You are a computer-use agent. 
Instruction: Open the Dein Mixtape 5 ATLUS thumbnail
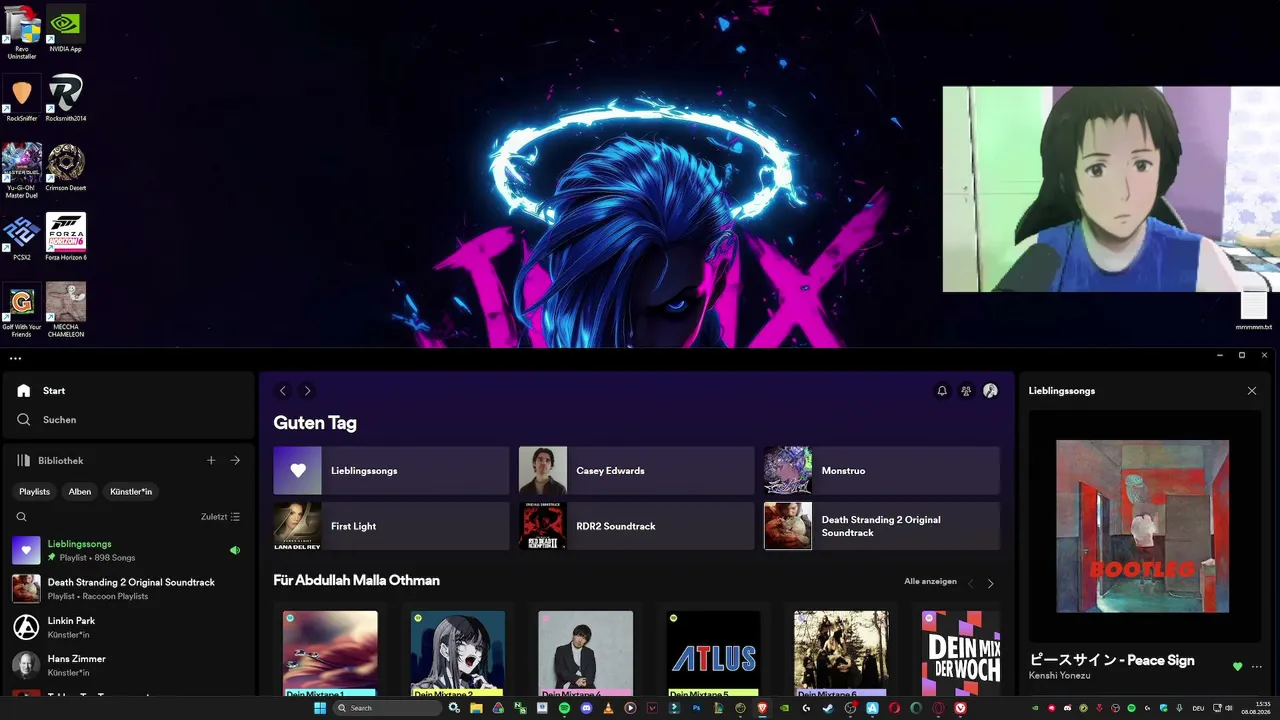(714, 653)
